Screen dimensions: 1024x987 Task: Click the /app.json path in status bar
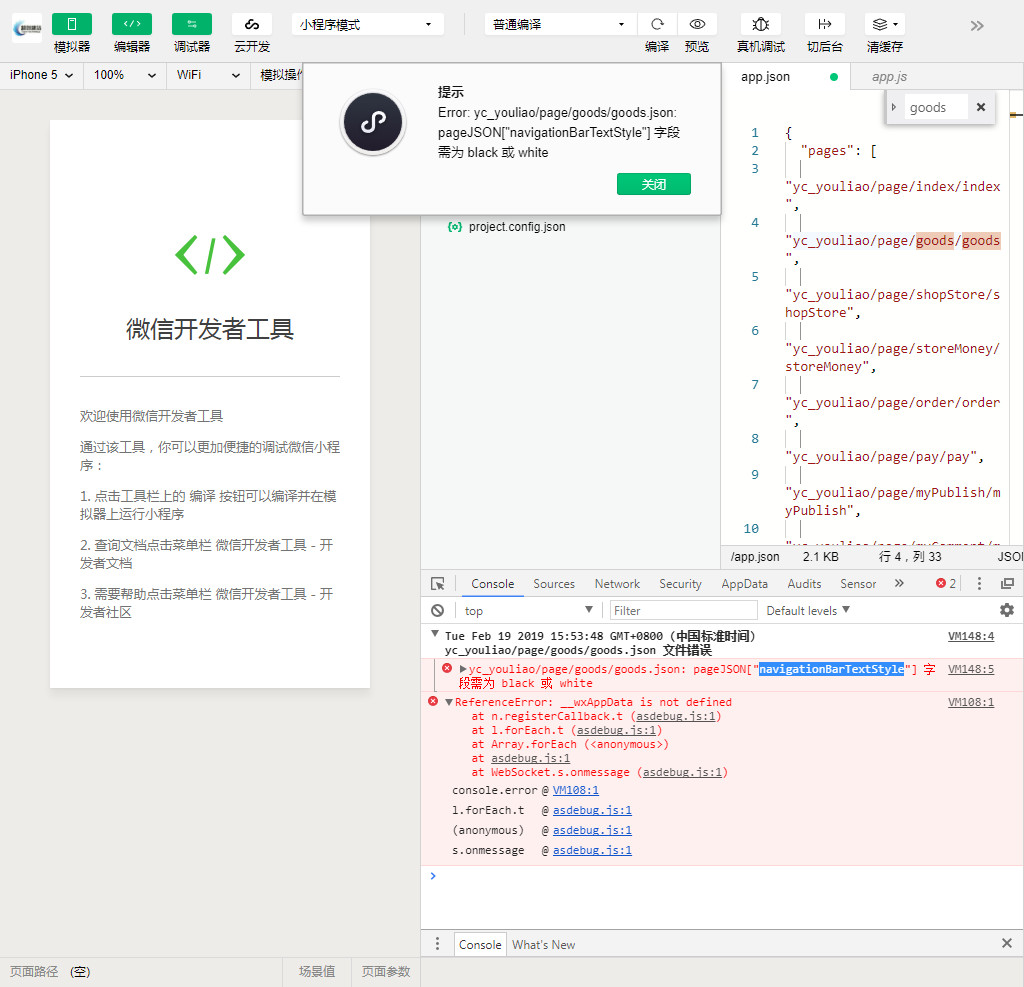(x=754, y=557)
